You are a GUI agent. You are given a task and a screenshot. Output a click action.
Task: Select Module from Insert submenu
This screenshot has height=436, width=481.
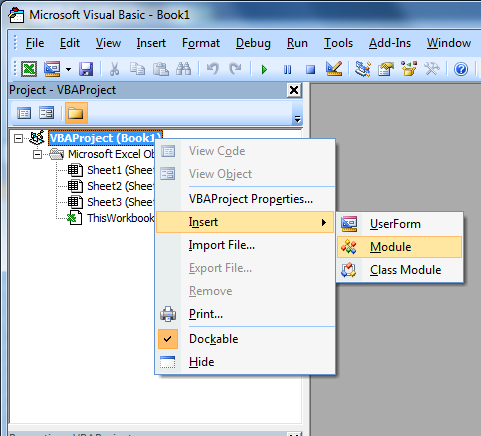tap(400, 247)
